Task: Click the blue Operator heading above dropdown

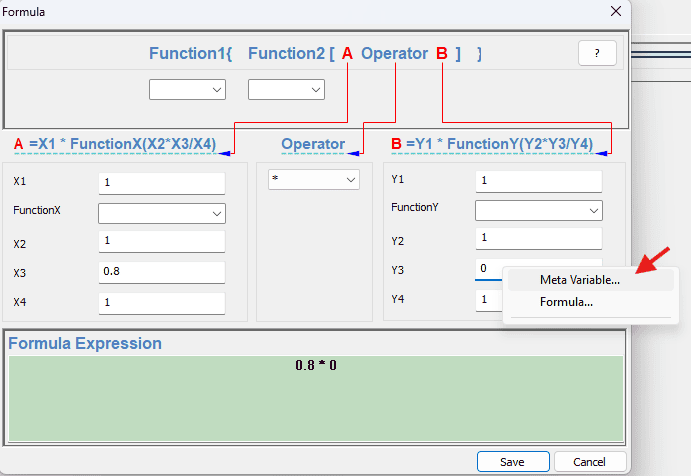Action: coord(313,144)
